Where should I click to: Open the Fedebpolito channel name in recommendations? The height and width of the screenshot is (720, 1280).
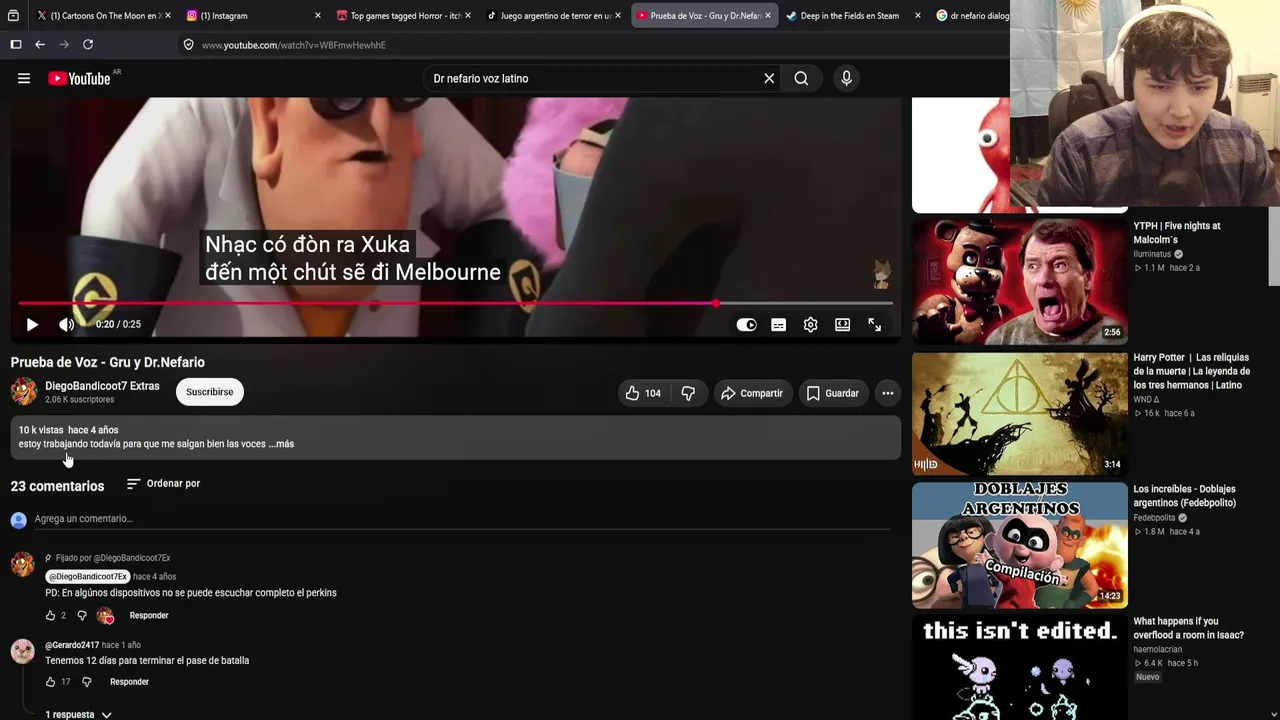(1154, 518)
